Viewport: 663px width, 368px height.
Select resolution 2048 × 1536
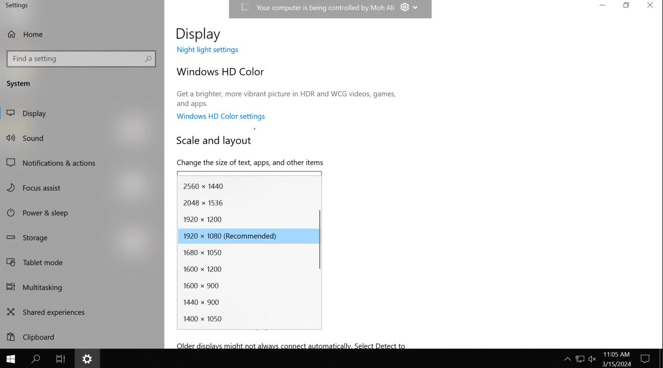[x=249, y=203]
